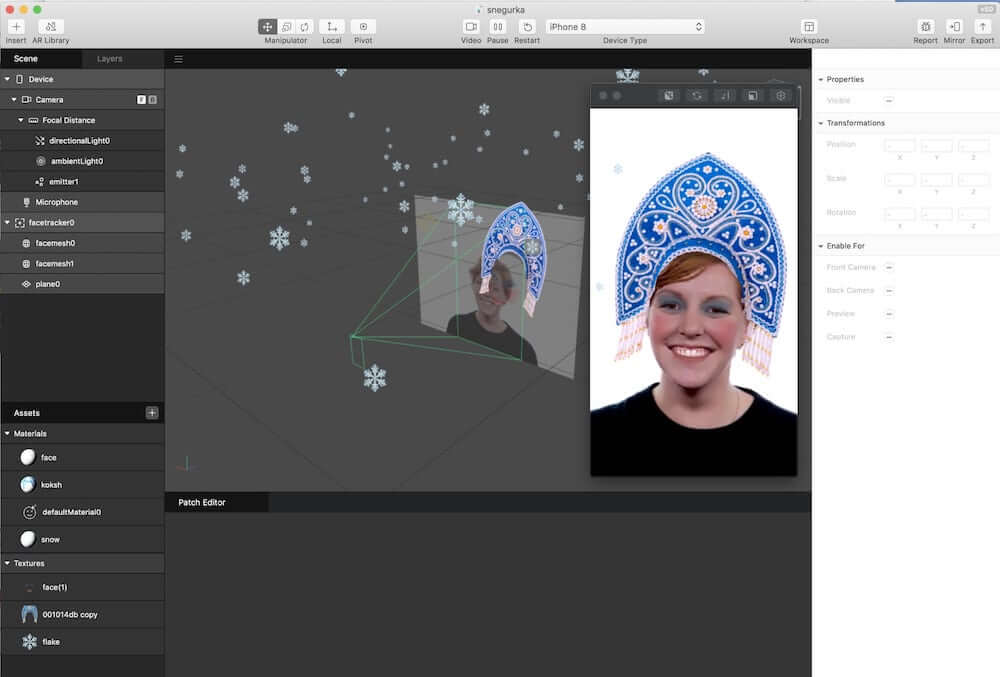This screenshot has height=677, width=1000.
Task: Collapse the Materials assets section
Action: pyautogui.click(x=8, y=434)
